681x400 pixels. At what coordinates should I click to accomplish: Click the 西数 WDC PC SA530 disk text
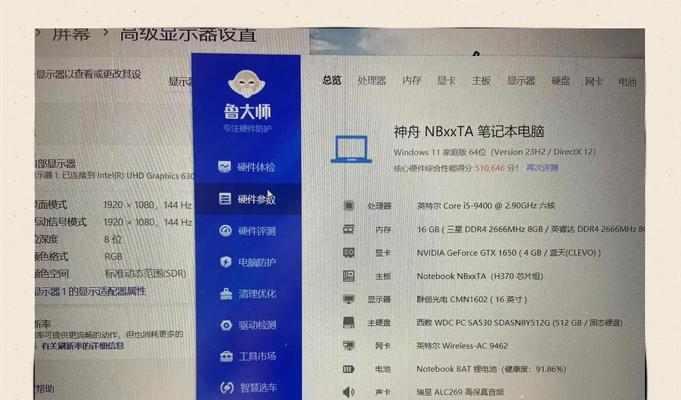[520, 322]
